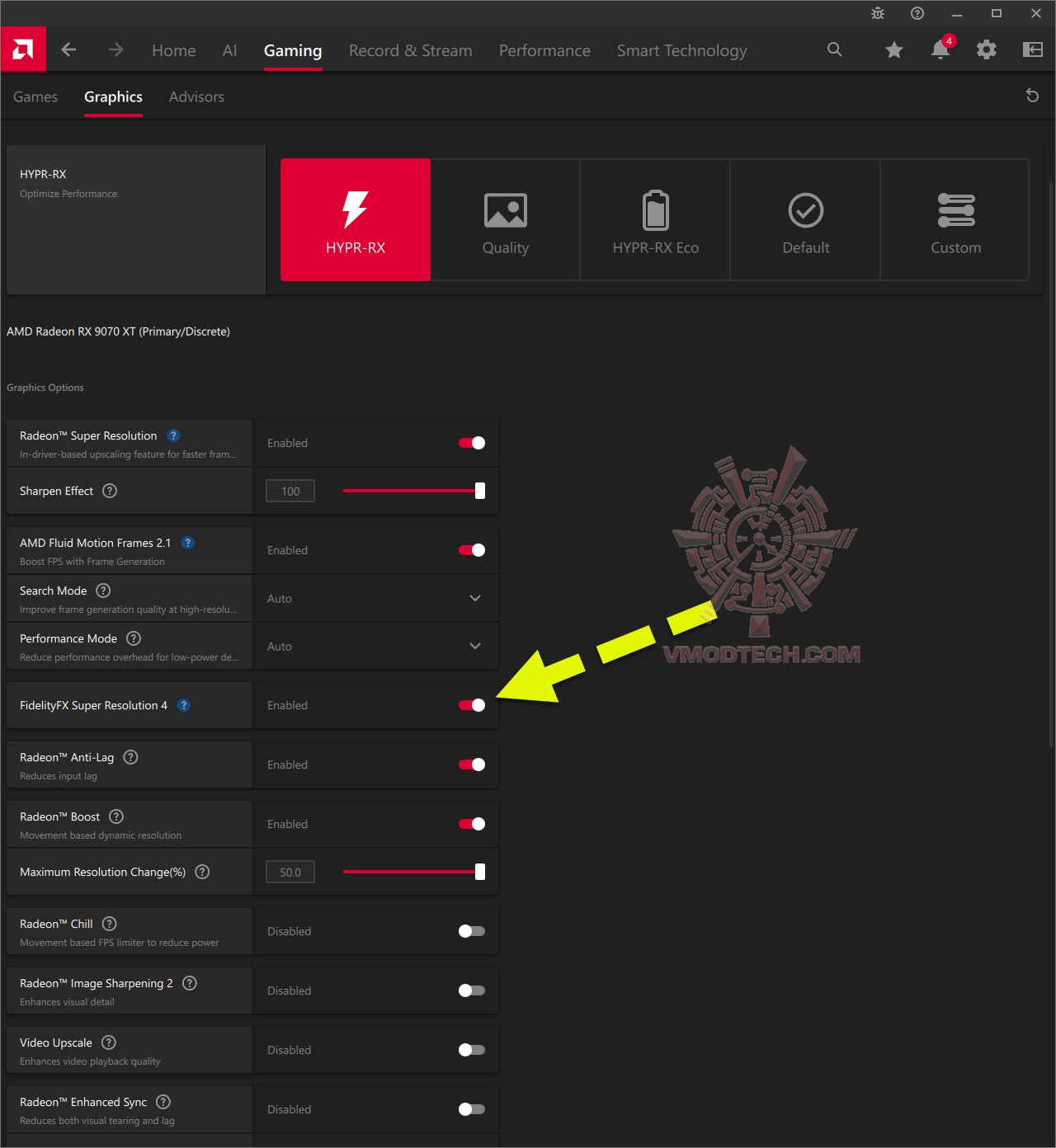The width and height of the screenshot is (1056, 1148).
Task: Open help for Radeon Chill
Action: pyautogui.click(x=109, y=924)
